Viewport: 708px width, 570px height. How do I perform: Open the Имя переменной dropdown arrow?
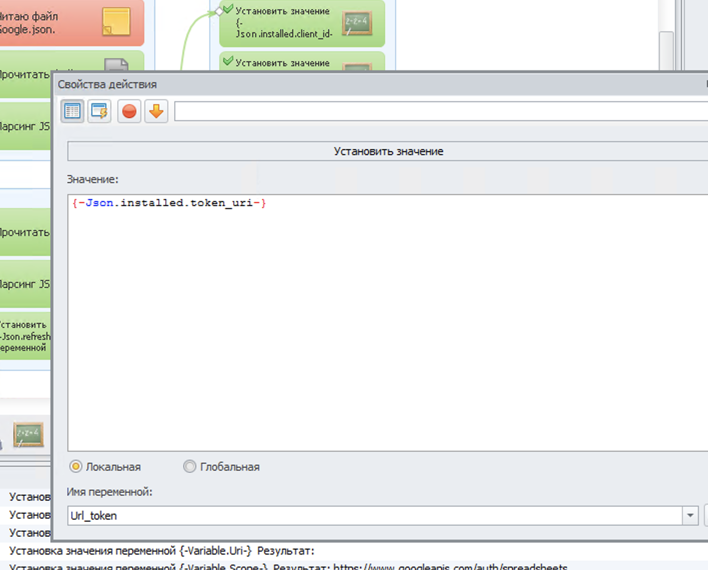690,516
